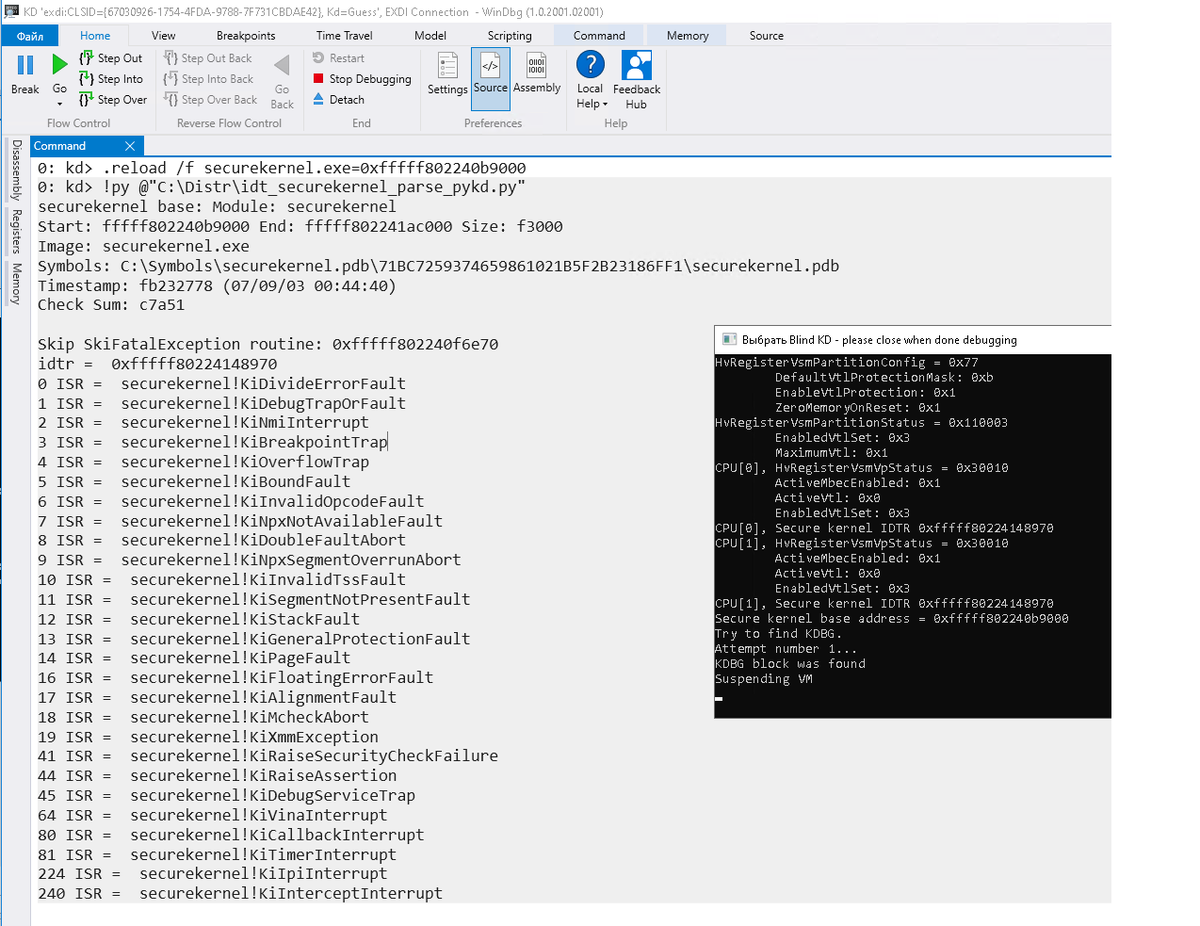Switch to the Memory ribbon tab
This screenshot has height=926, width=1200.
(688, 36)
